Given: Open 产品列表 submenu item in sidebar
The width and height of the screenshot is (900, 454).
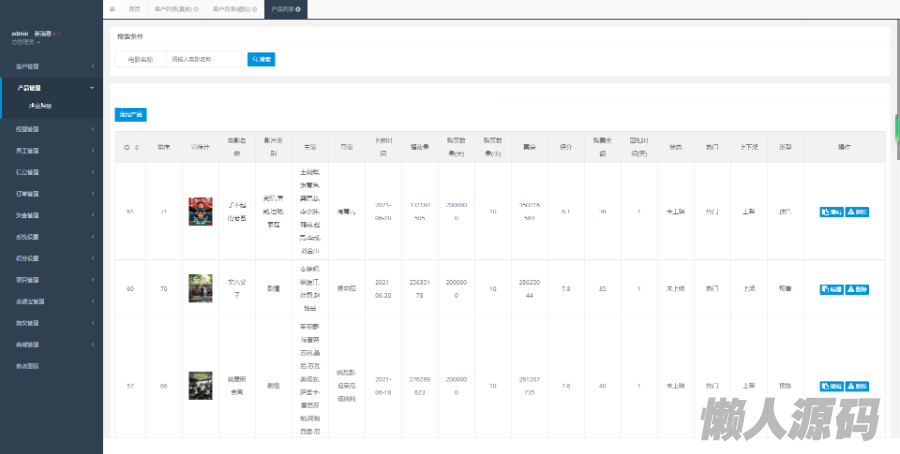Looking at the screenshot, I should 41,105.
